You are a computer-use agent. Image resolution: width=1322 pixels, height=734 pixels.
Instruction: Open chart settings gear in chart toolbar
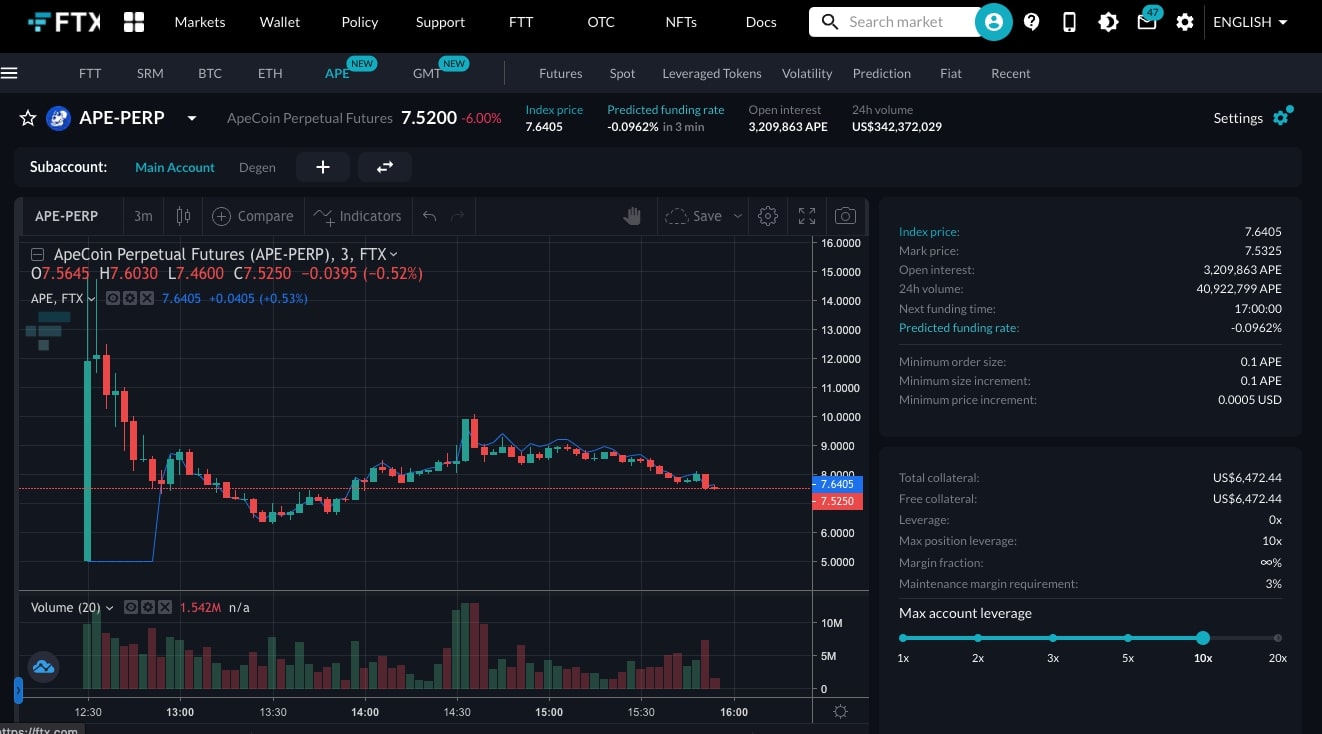pos(768,216)
